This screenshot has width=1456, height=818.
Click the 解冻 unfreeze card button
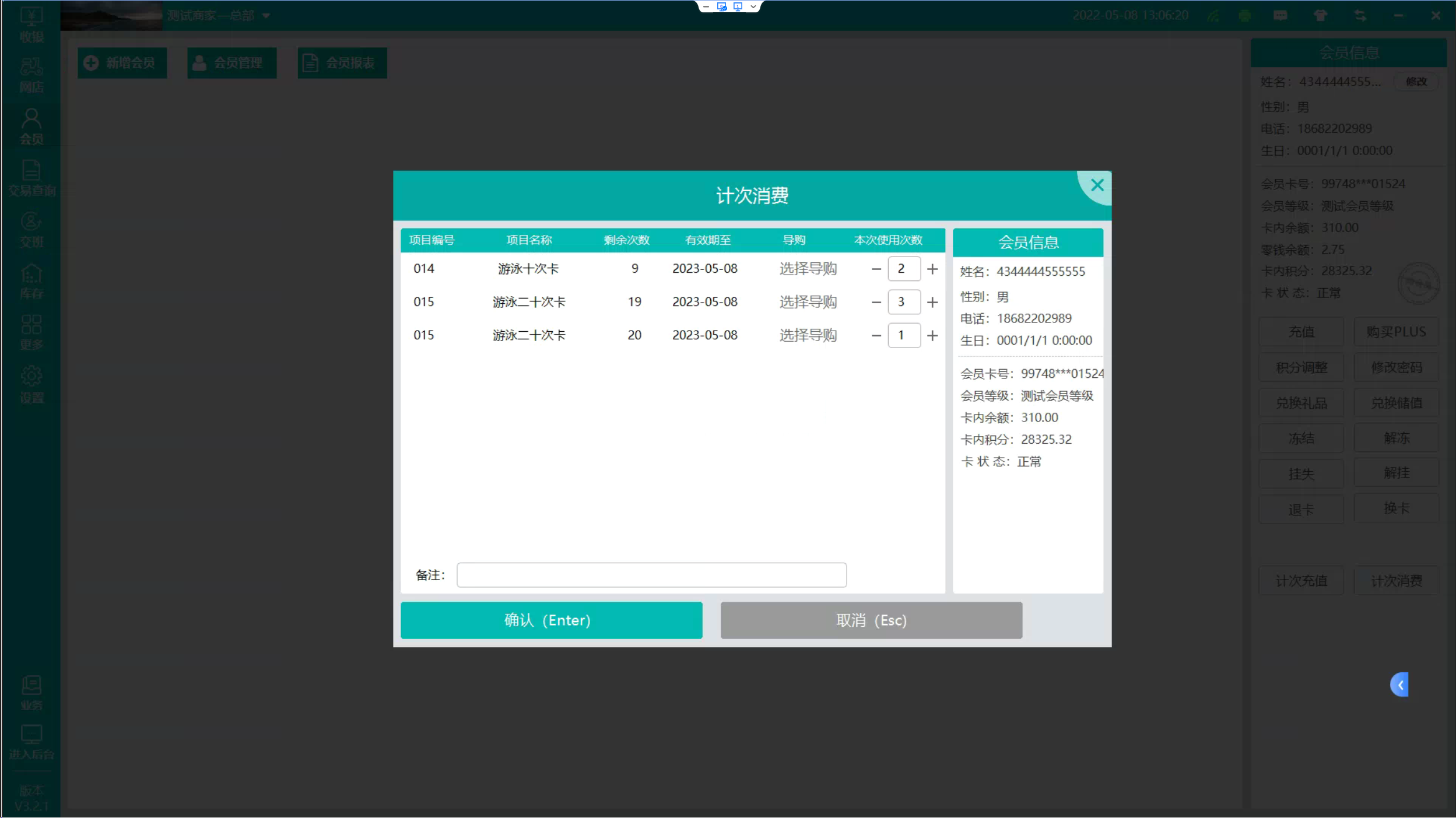tap(1396, 438)
